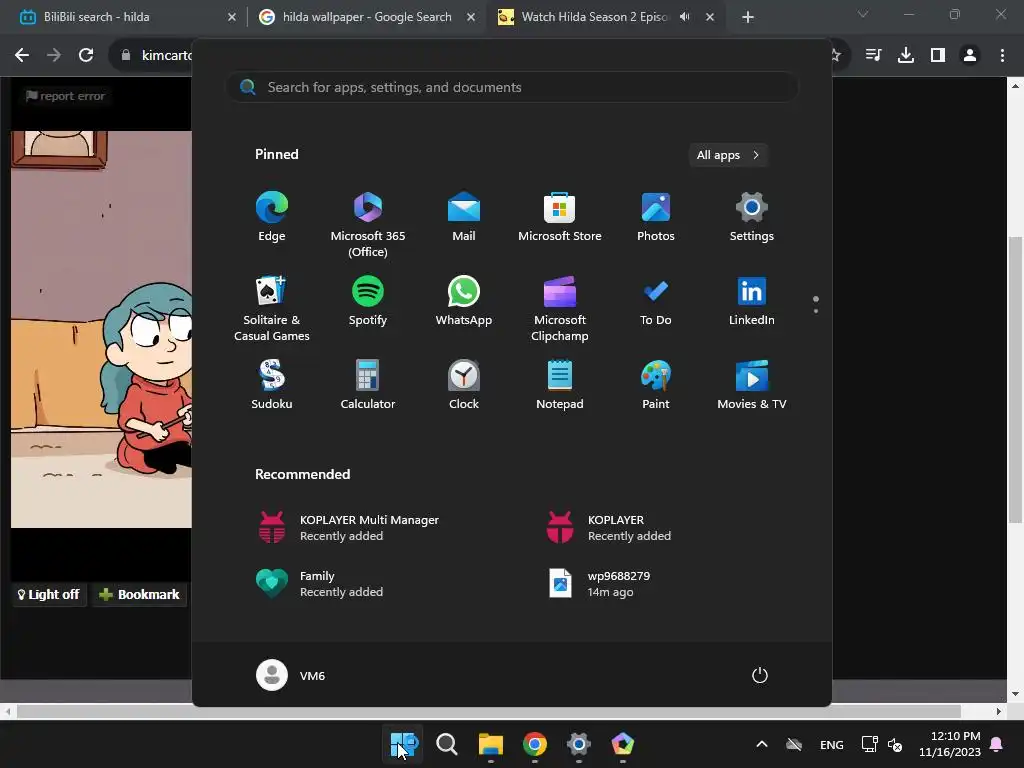
Task: Click the Start button on the taskbar
Action: (x=403, y=744)
